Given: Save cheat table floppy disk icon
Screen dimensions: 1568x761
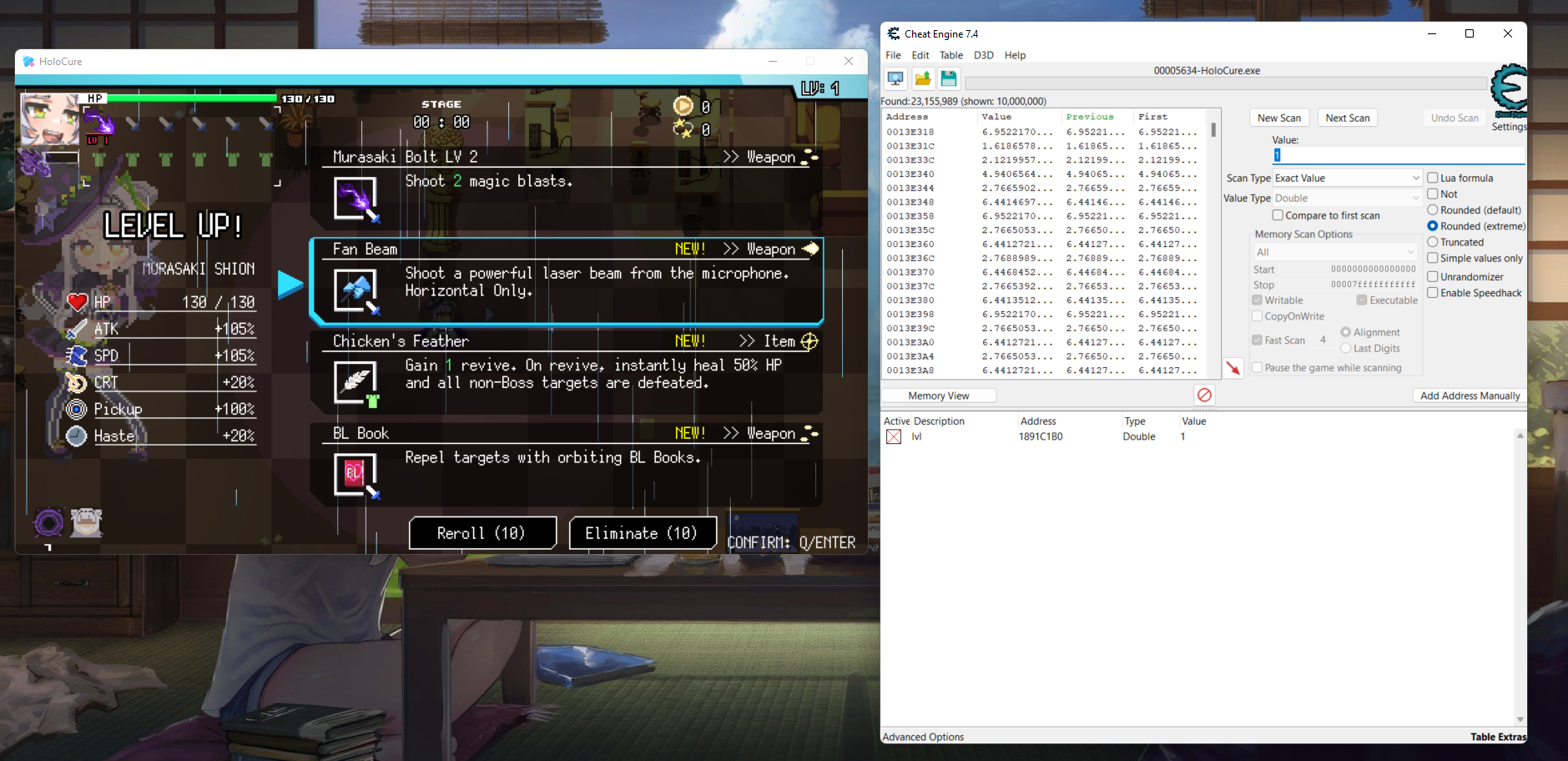Looking at the screenshot, I should tap(949, 78).
